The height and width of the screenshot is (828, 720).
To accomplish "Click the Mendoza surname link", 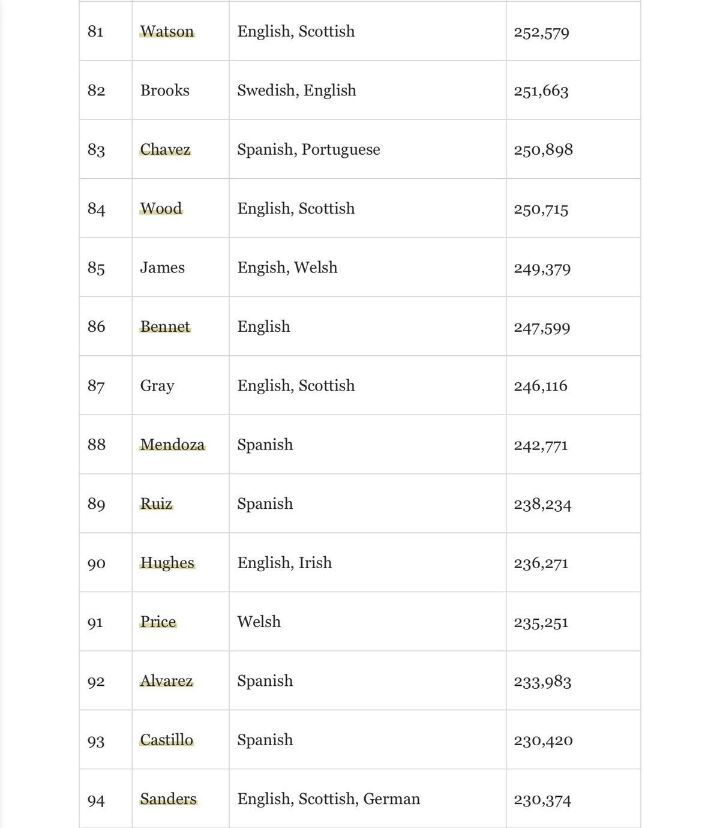I will click(172, 444).
